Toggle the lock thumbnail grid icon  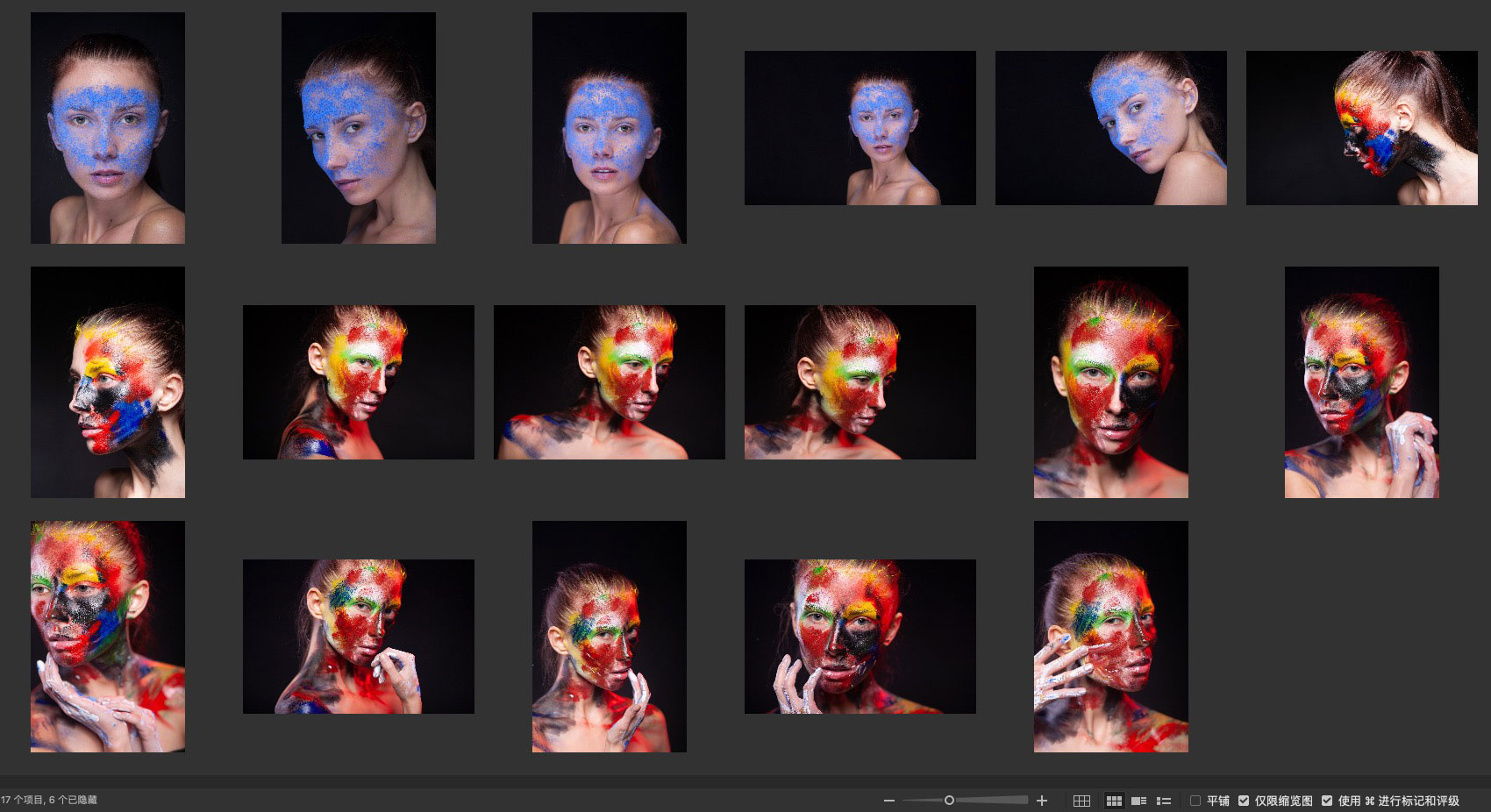pyautogui.click(x=1081, y=801)
